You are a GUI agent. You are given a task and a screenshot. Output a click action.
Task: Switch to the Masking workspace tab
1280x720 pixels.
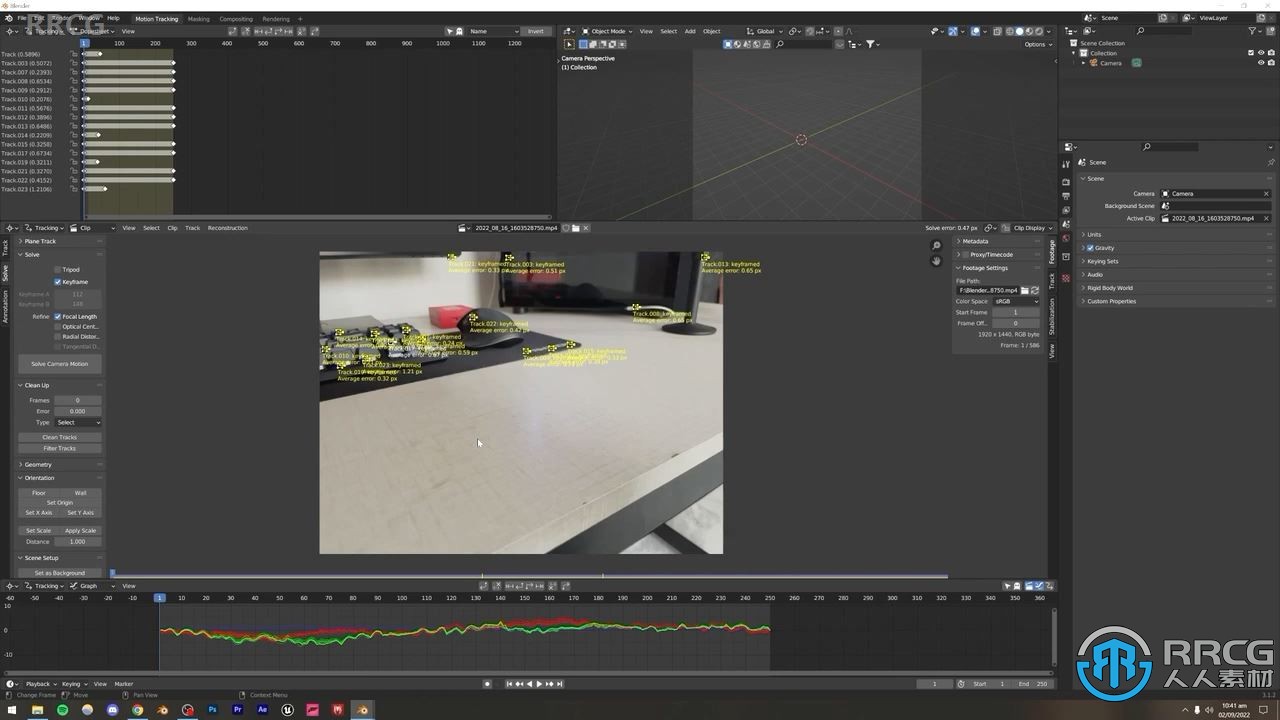point(199,18)
